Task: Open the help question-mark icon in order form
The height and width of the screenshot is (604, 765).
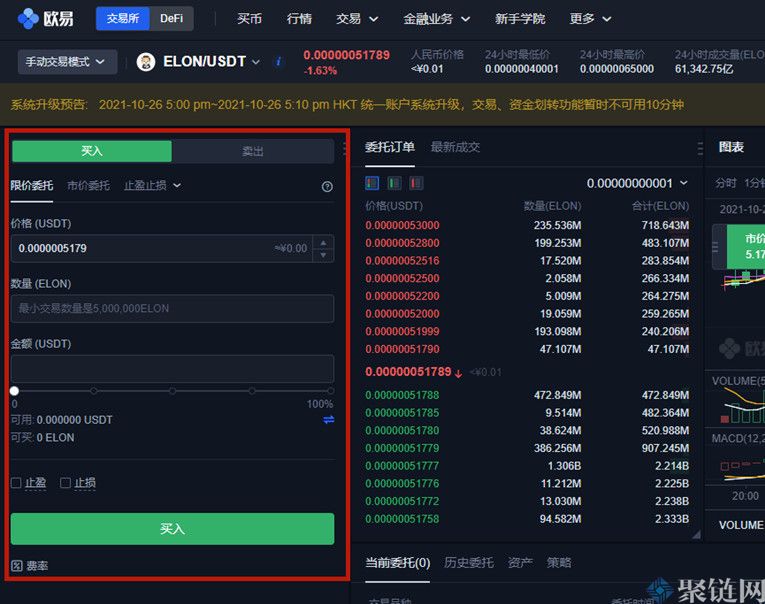Action: (327, 186)
